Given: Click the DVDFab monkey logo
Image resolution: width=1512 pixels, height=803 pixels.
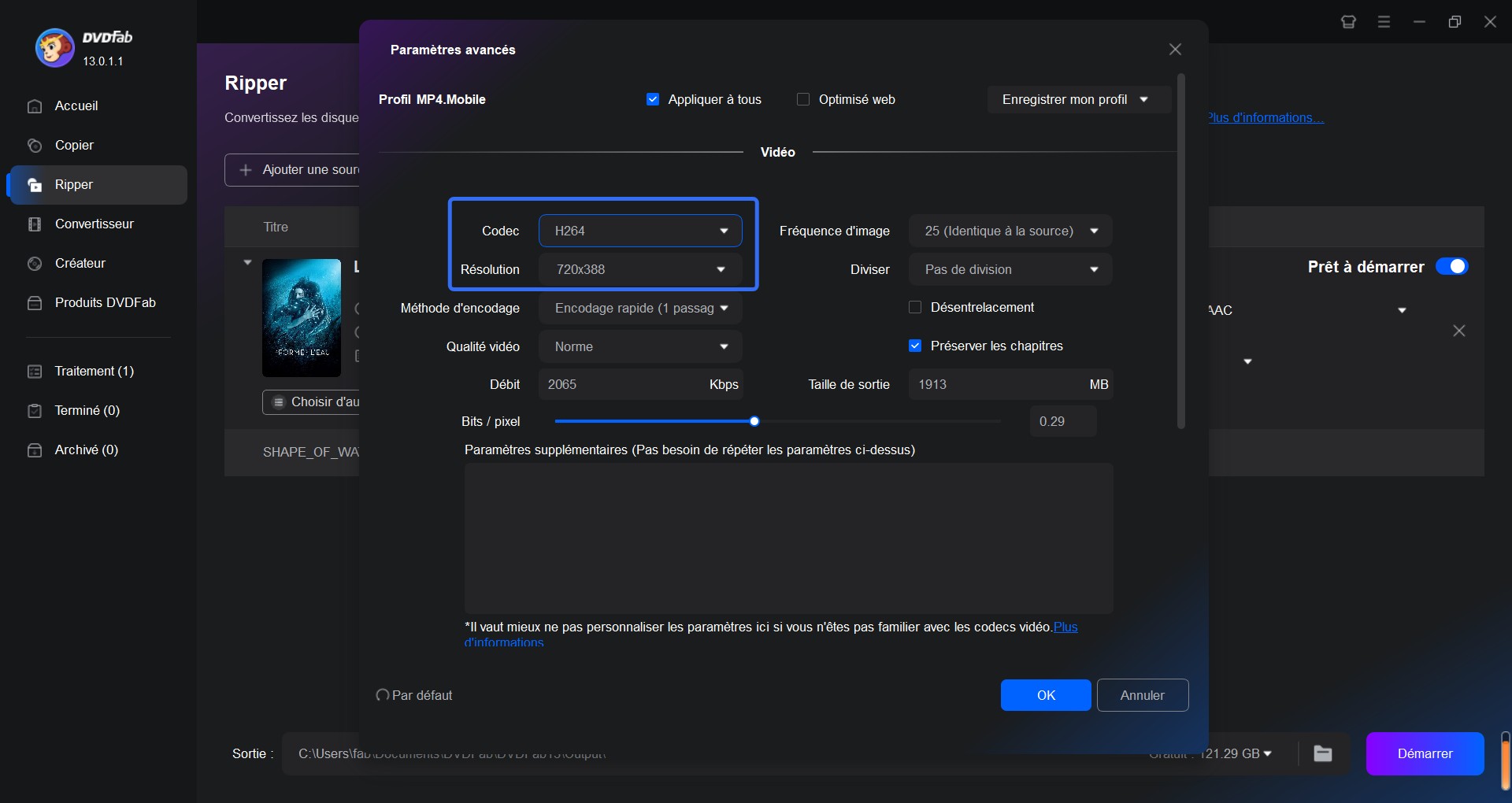Looking at the screenshot, I should tap(54, 48).
